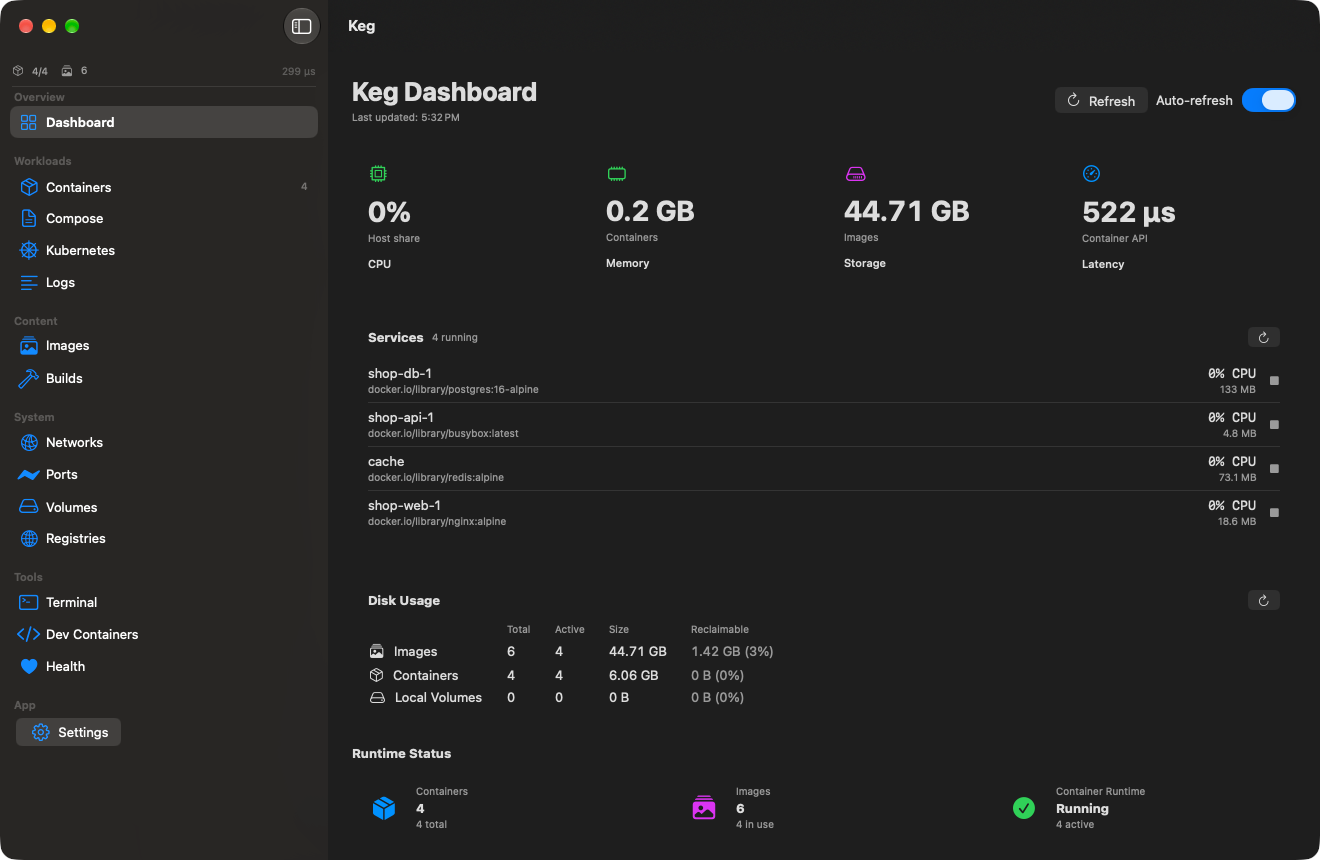Click the Logs sidebar icon
Screen dimensions: 1320x860
[29, 282]
